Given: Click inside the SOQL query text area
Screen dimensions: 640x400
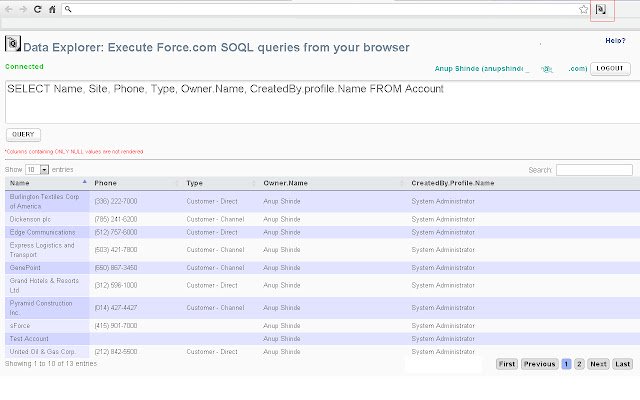Looking at the screenshot, I should (x=322, y=102).
